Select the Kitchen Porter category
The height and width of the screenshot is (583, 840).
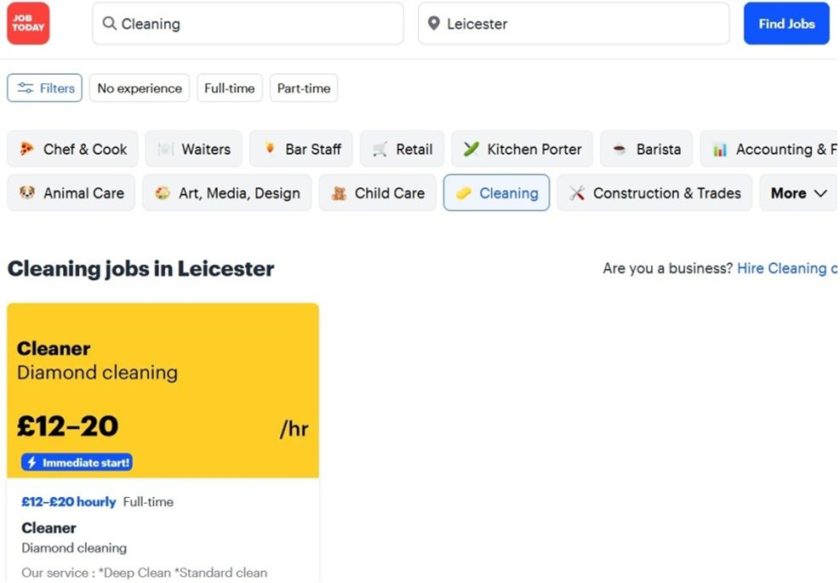pos(522,149)
